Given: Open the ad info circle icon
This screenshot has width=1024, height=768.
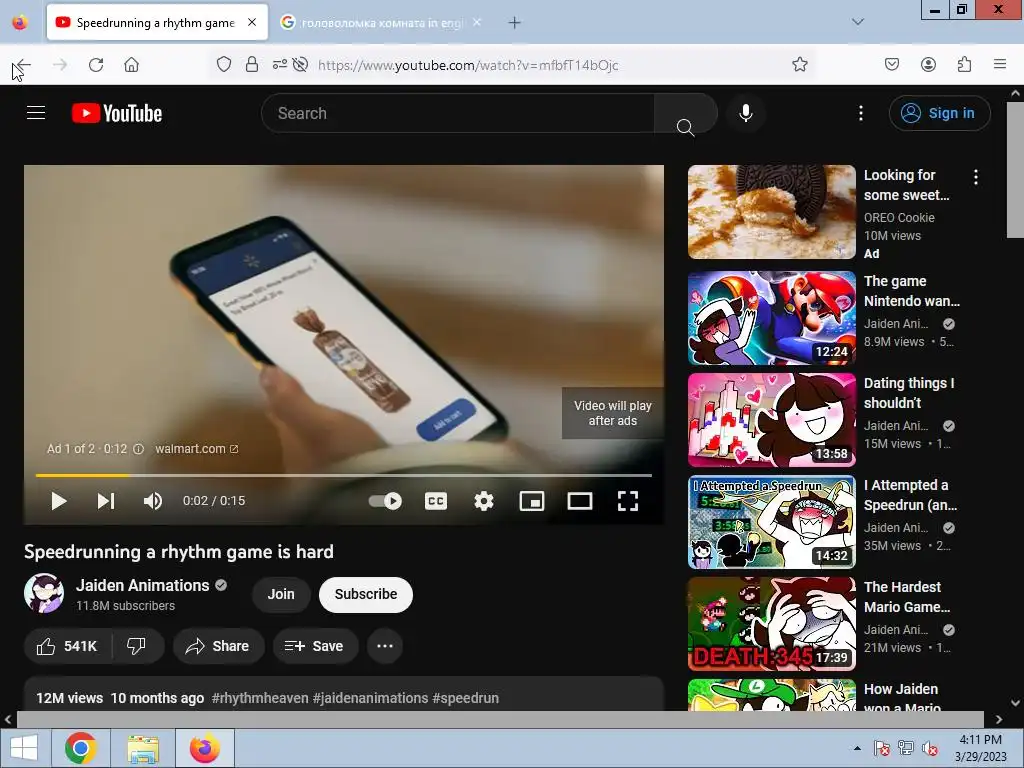Looking at the screenshot, I should (138, 449).
